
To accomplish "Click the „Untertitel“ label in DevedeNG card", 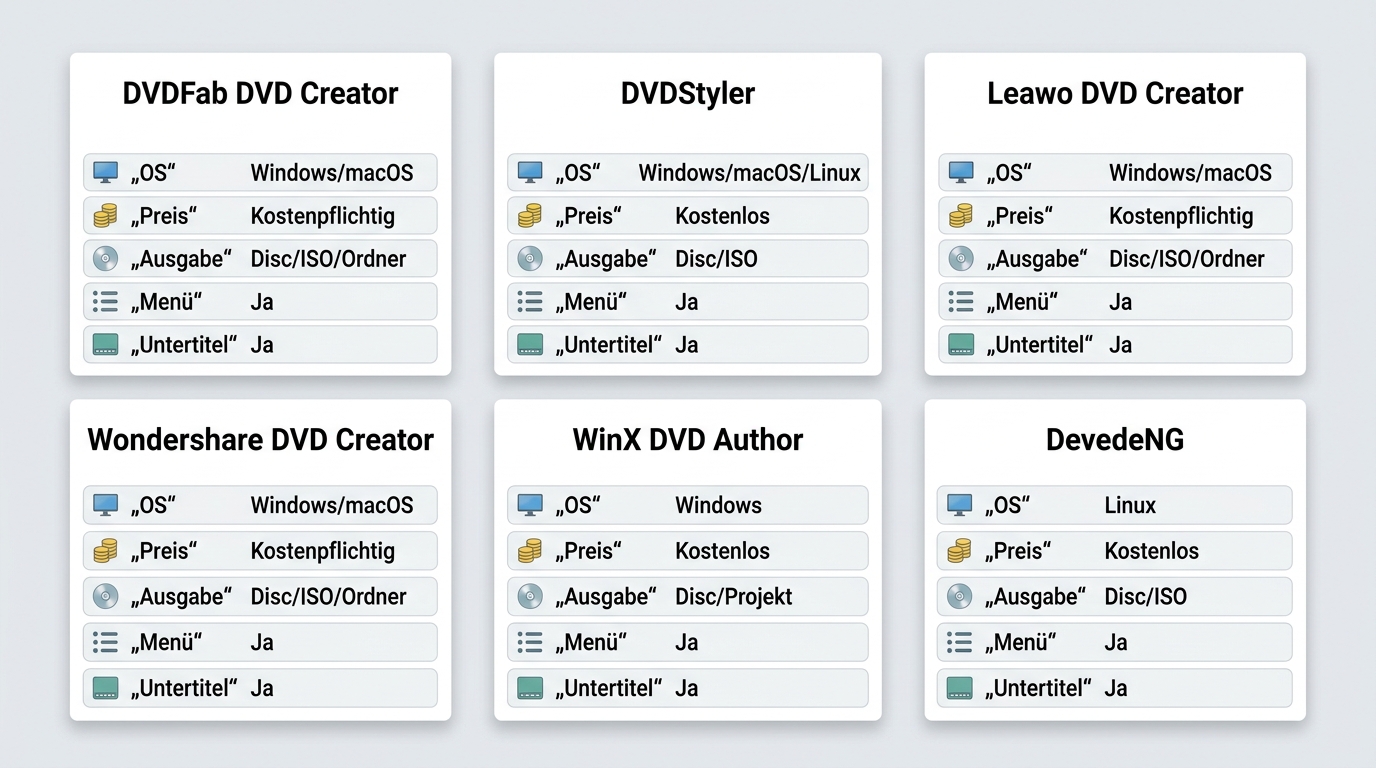I will [x=1038, y=688].
